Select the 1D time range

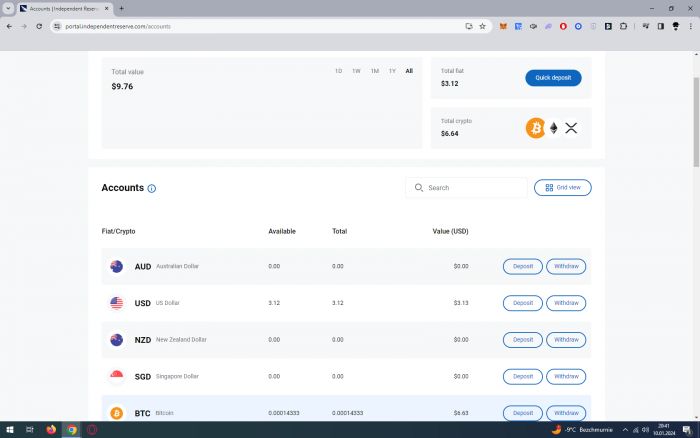338,71
